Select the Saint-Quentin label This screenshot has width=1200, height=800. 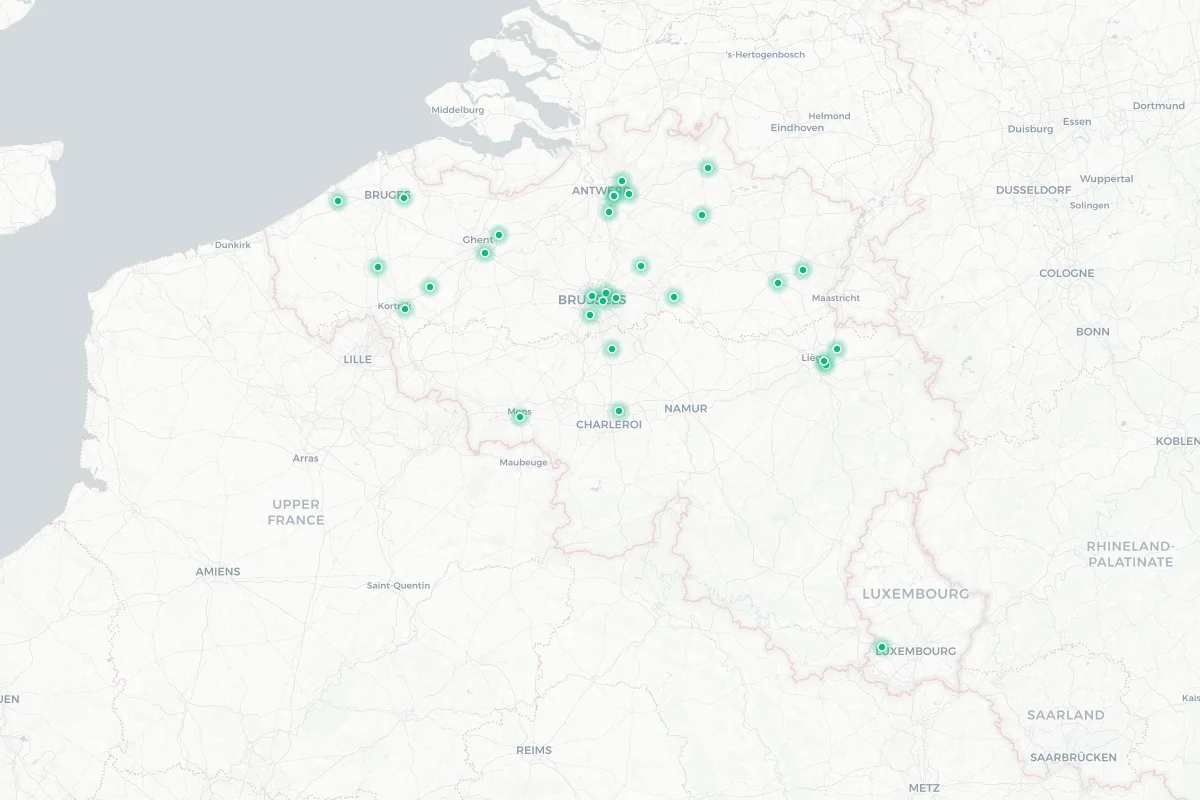pos(398,585)
